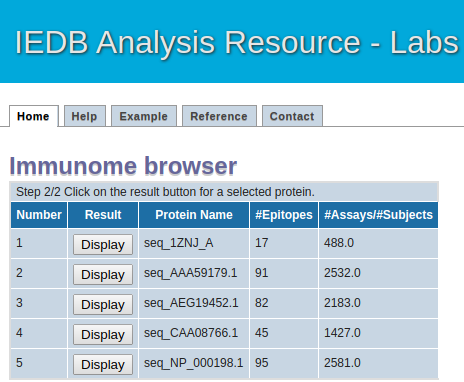Image resolution: width=464 pixels, height=382 pixels.
Task: Click the Protein Name column header
Action: tap(194, 215)
